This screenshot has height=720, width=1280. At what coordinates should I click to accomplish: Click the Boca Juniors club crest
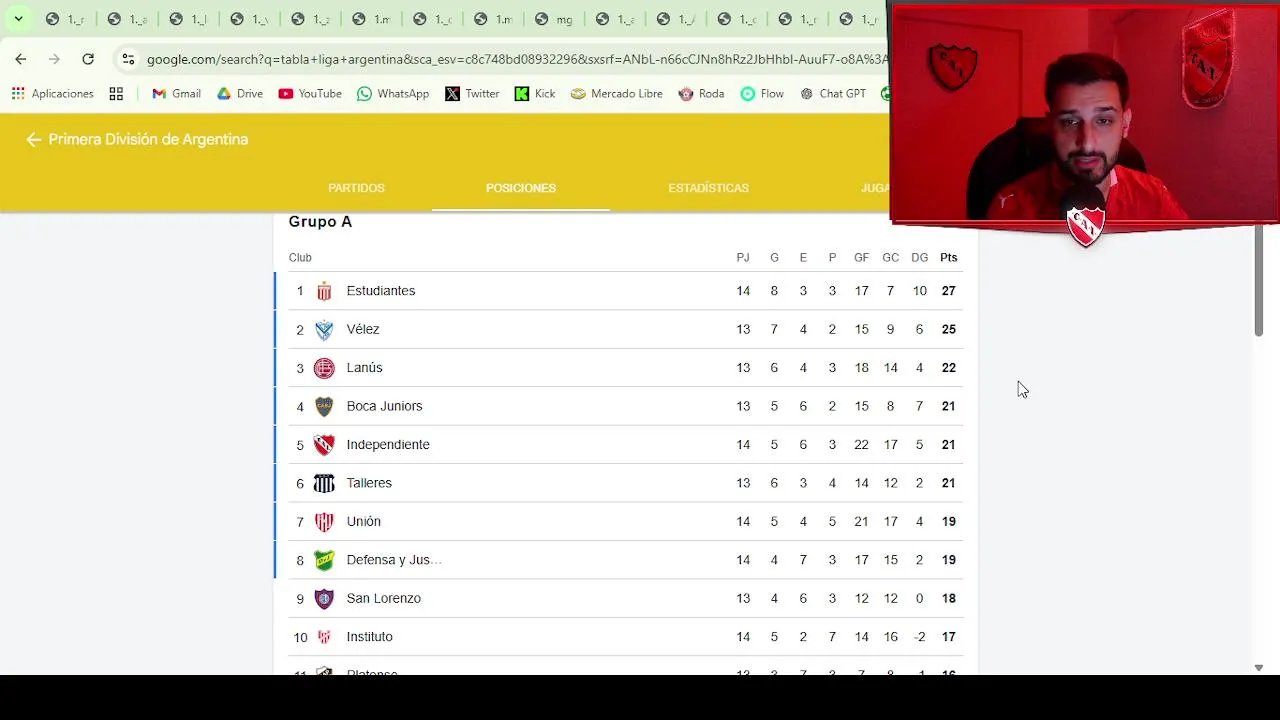(x=324, y=406)
